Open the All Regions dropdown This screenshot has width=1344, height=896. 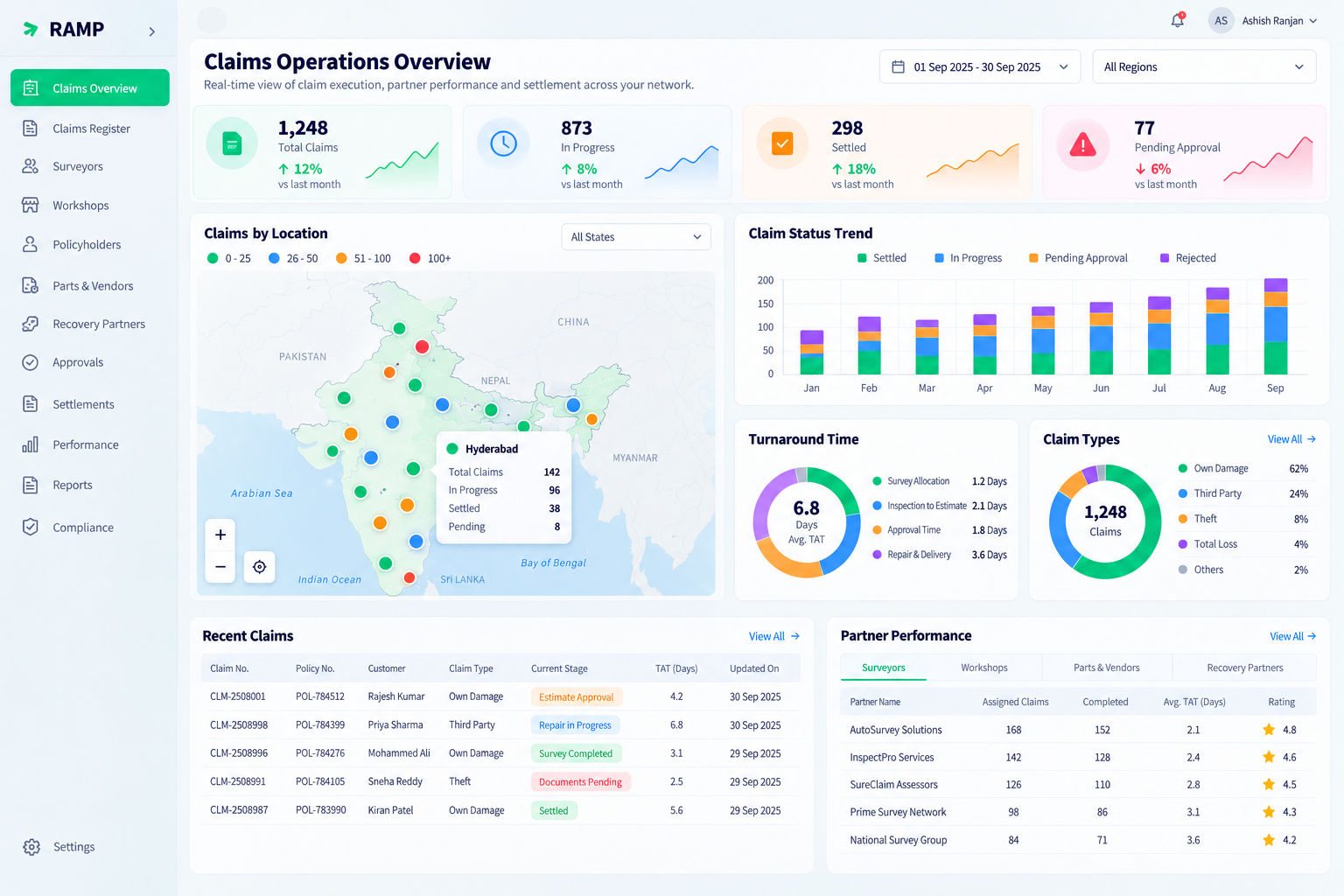click(x=1204, y=66)
